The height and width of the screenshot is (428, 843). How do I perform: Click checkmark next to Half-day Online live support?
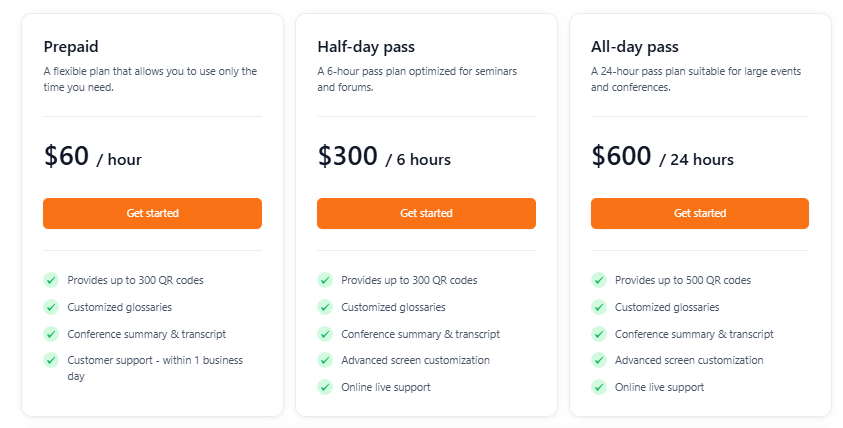click(x=324, y=387)
